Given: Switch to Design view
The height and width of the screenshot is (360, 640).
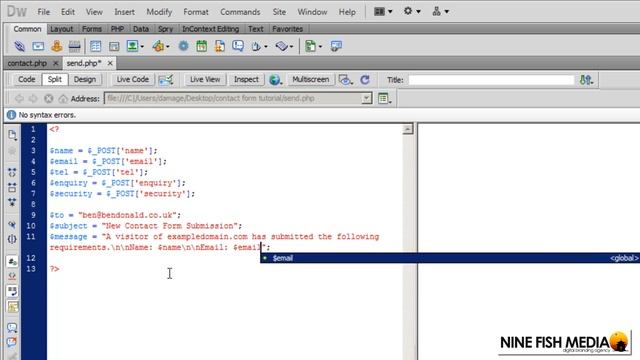Looking at the screenshot, I should (x=85, y=79).
